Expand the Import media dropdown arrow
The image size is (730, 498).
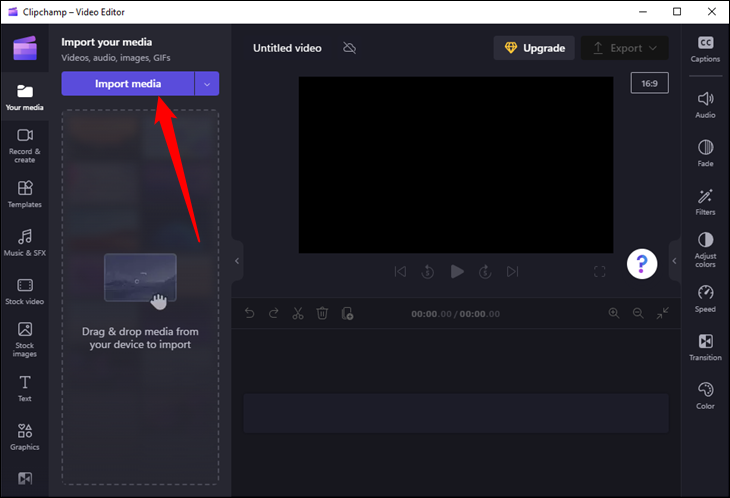pyautogui.click(x=207, y=84)
